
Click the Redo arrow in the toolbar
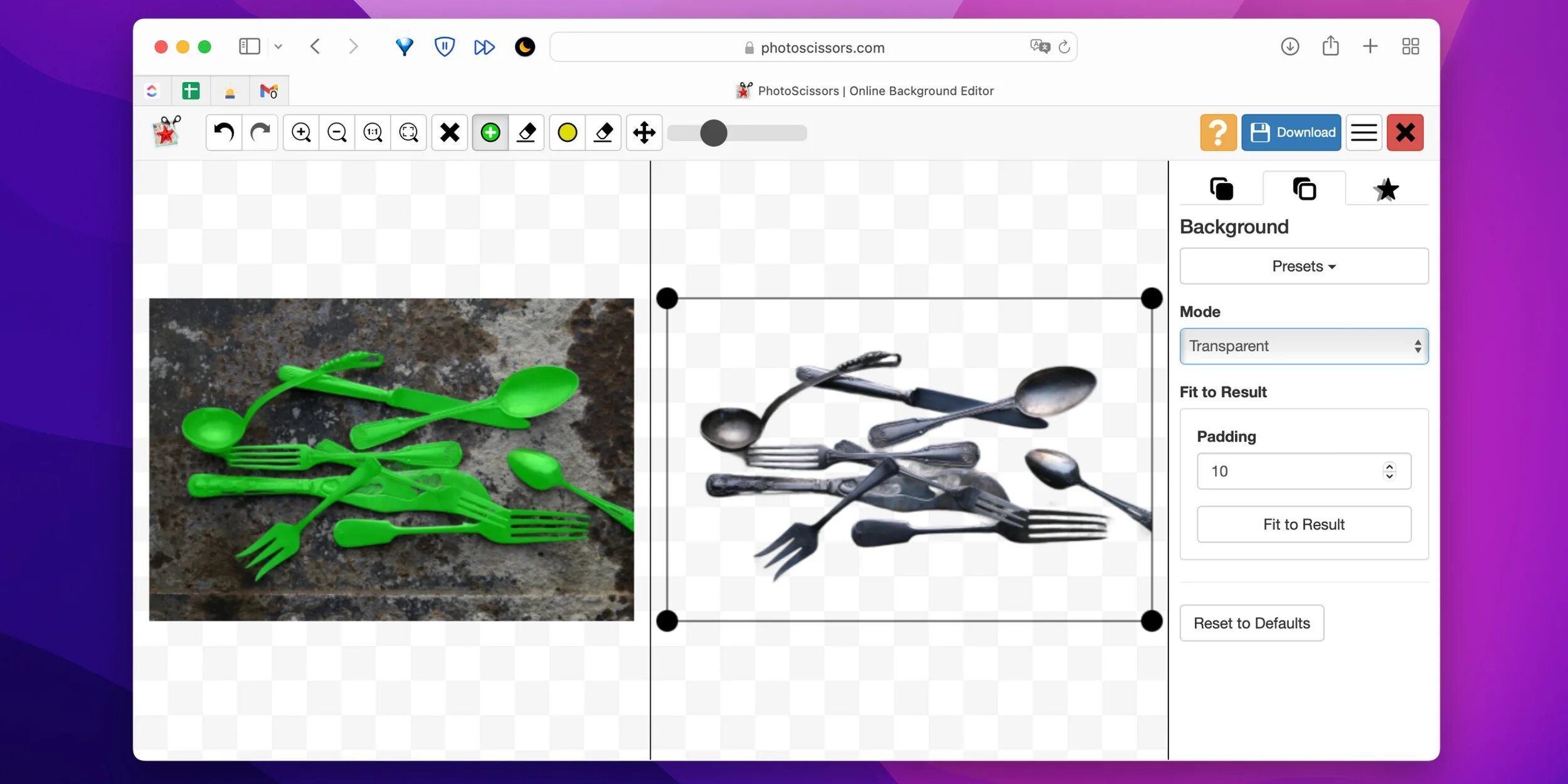point(260,132)
